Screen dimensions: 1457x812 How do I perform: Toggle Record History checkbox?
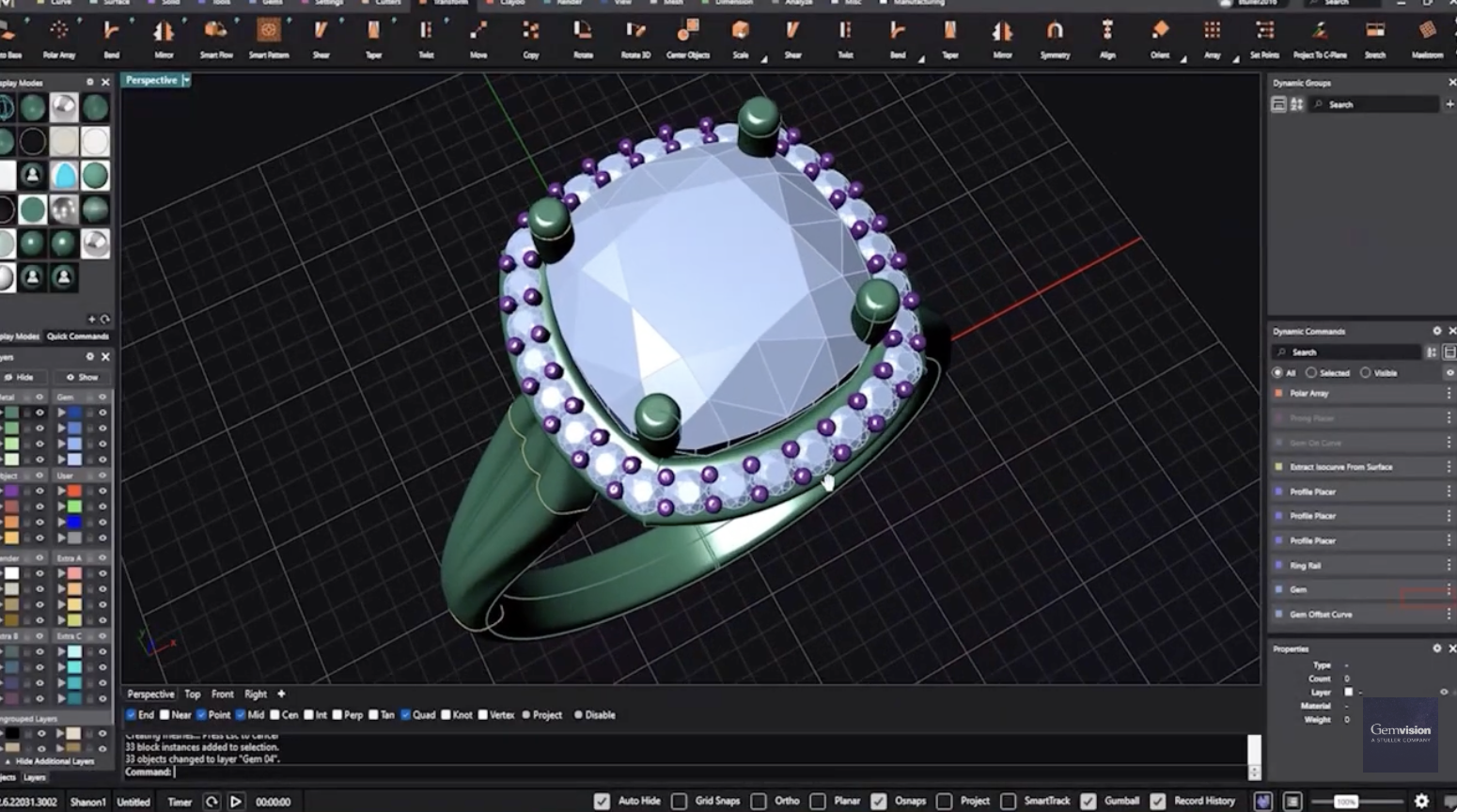(x=1158, y=802)
